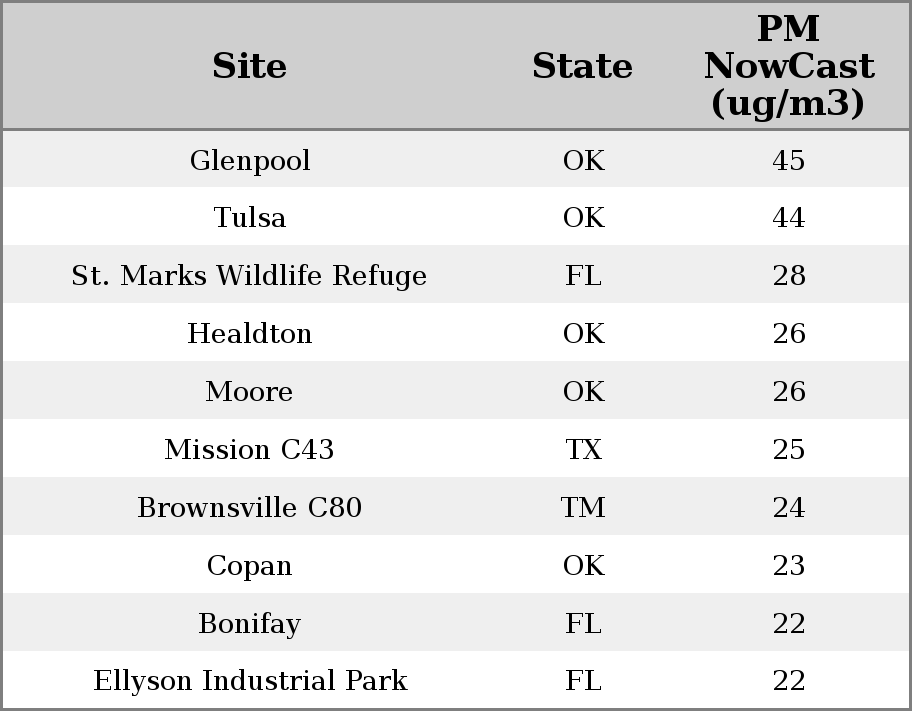
Task: Select the Healdton site cell
Action: [249, 334]
